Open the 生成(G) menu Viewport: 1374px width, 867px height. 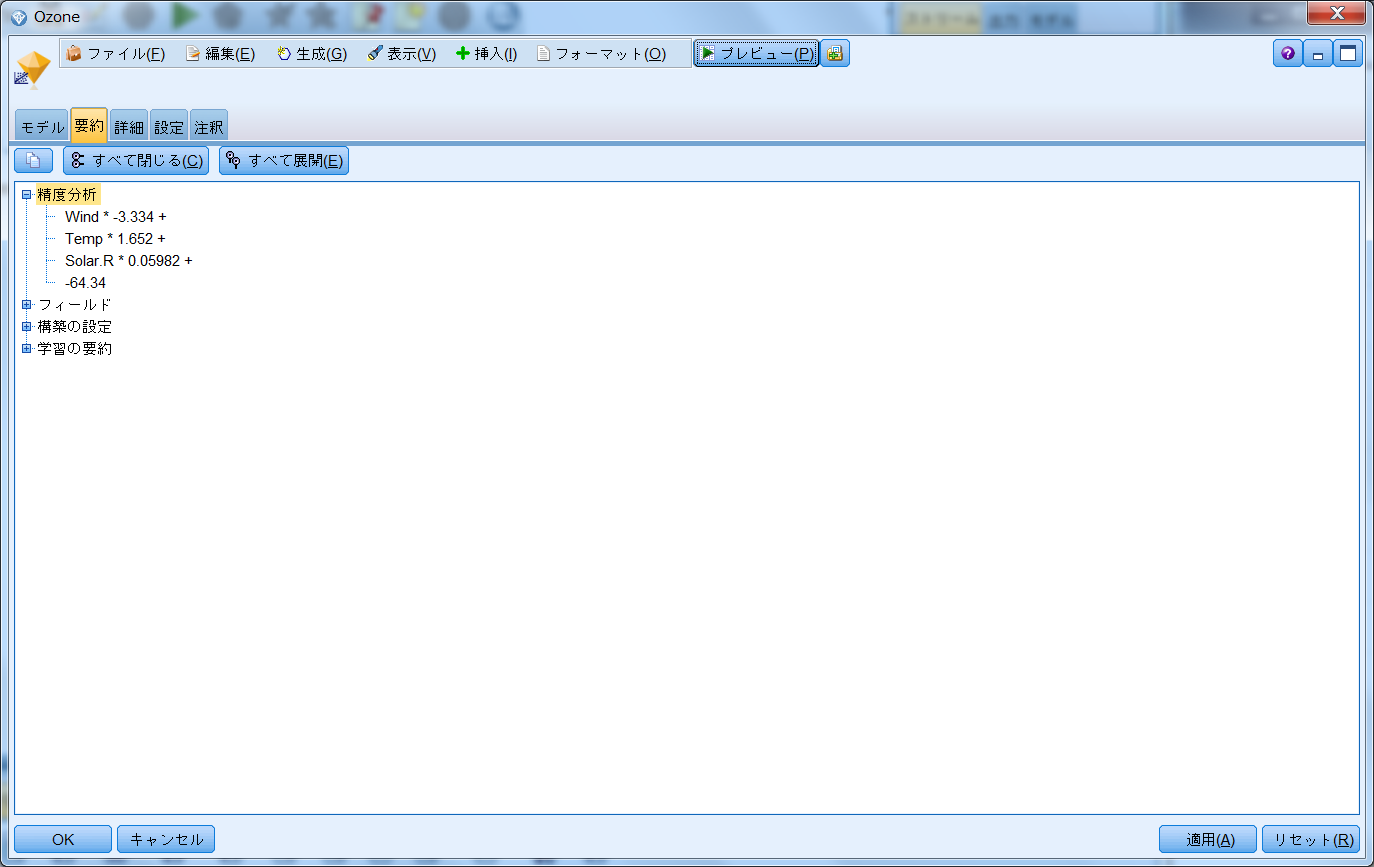311,54
